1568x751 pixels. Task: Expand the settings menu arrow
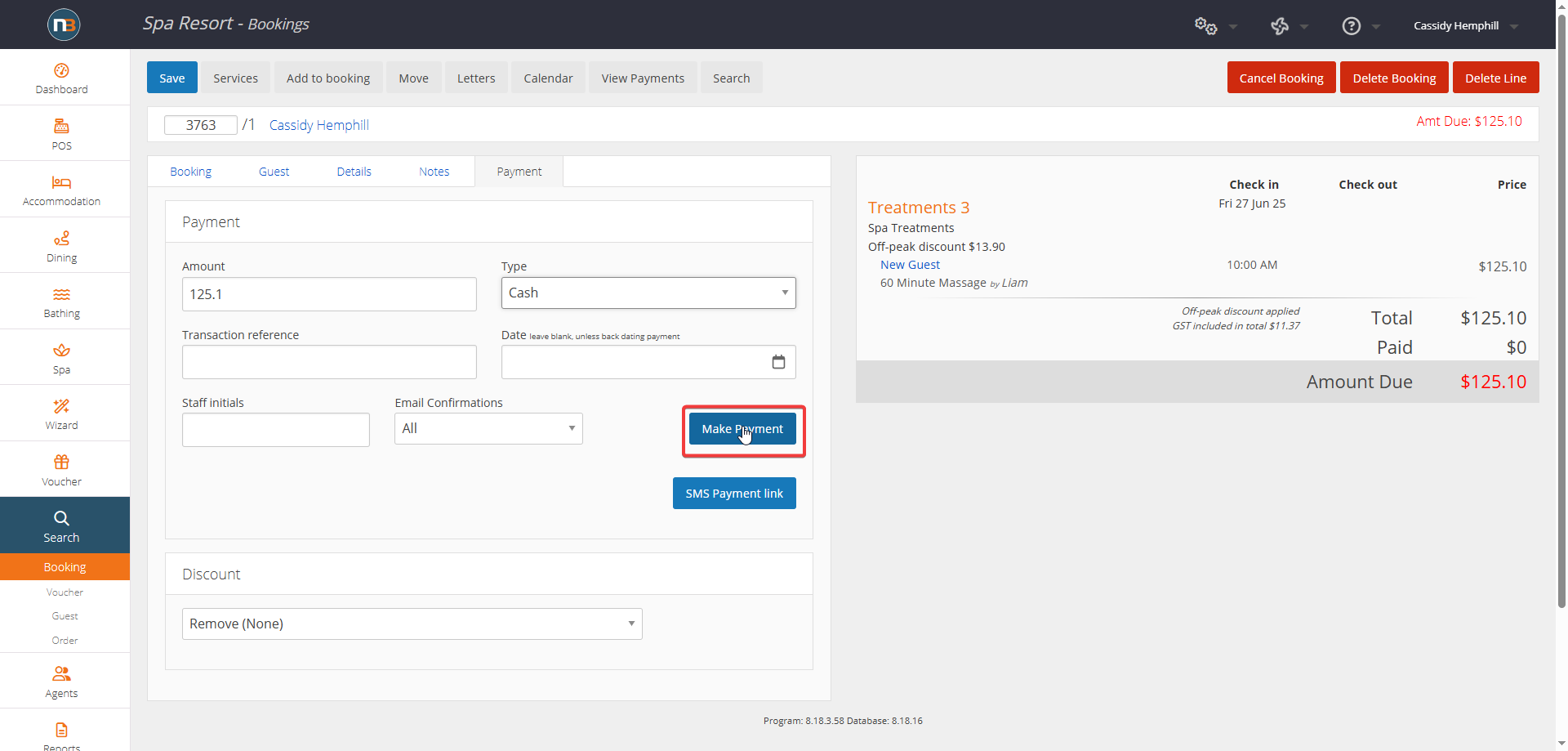[1233, 27]
